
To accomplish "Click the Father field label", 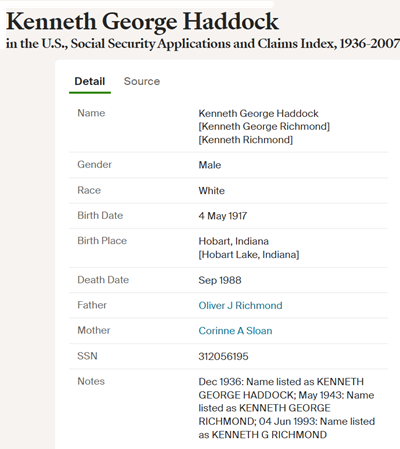I will [92, 305].
